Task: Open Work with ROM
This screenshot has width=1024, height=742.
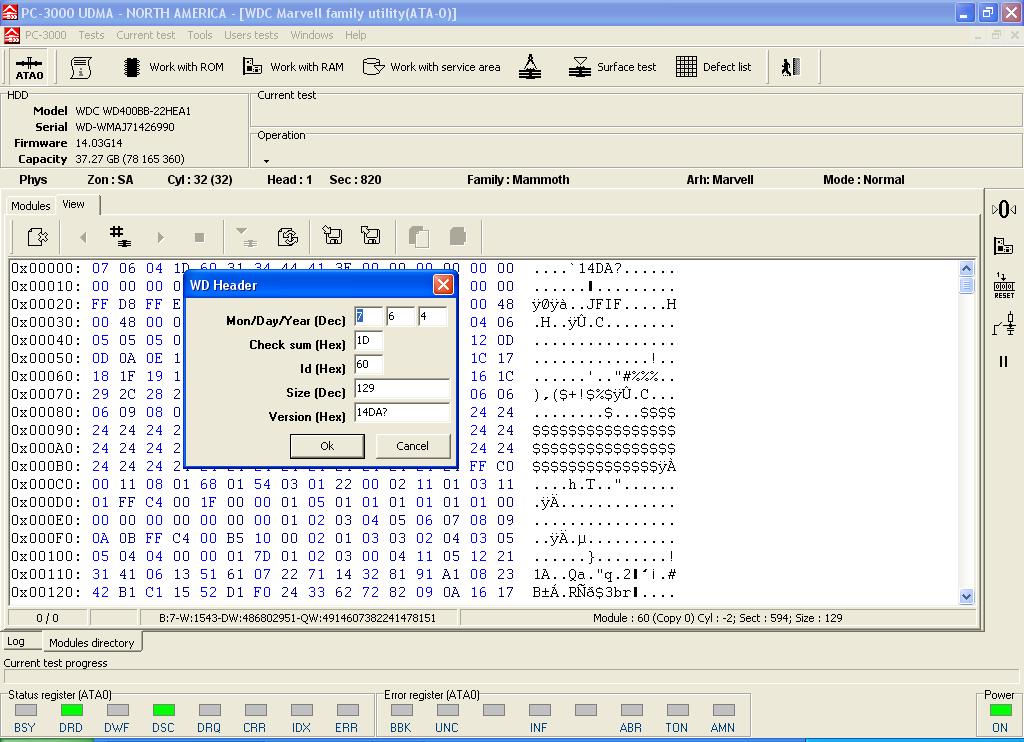Action: (x=173, y=67)
